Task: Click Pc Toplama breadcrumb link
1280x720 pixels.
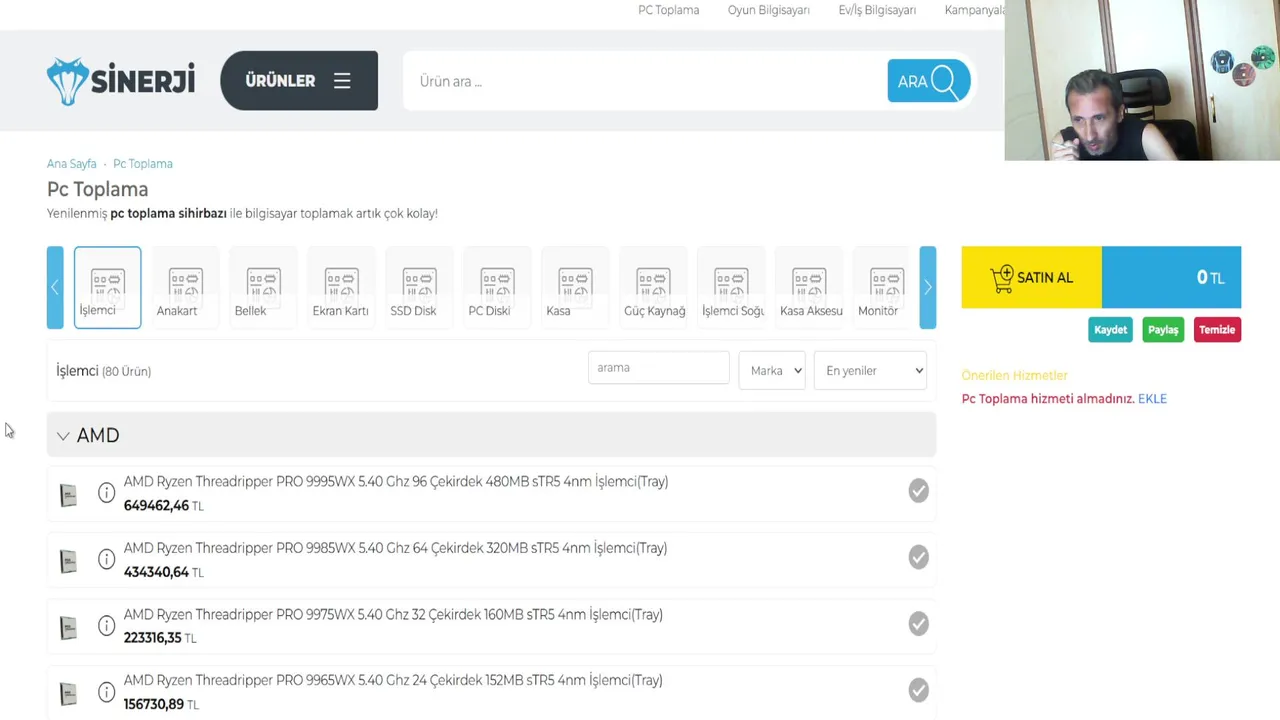Action: [143, 164]
